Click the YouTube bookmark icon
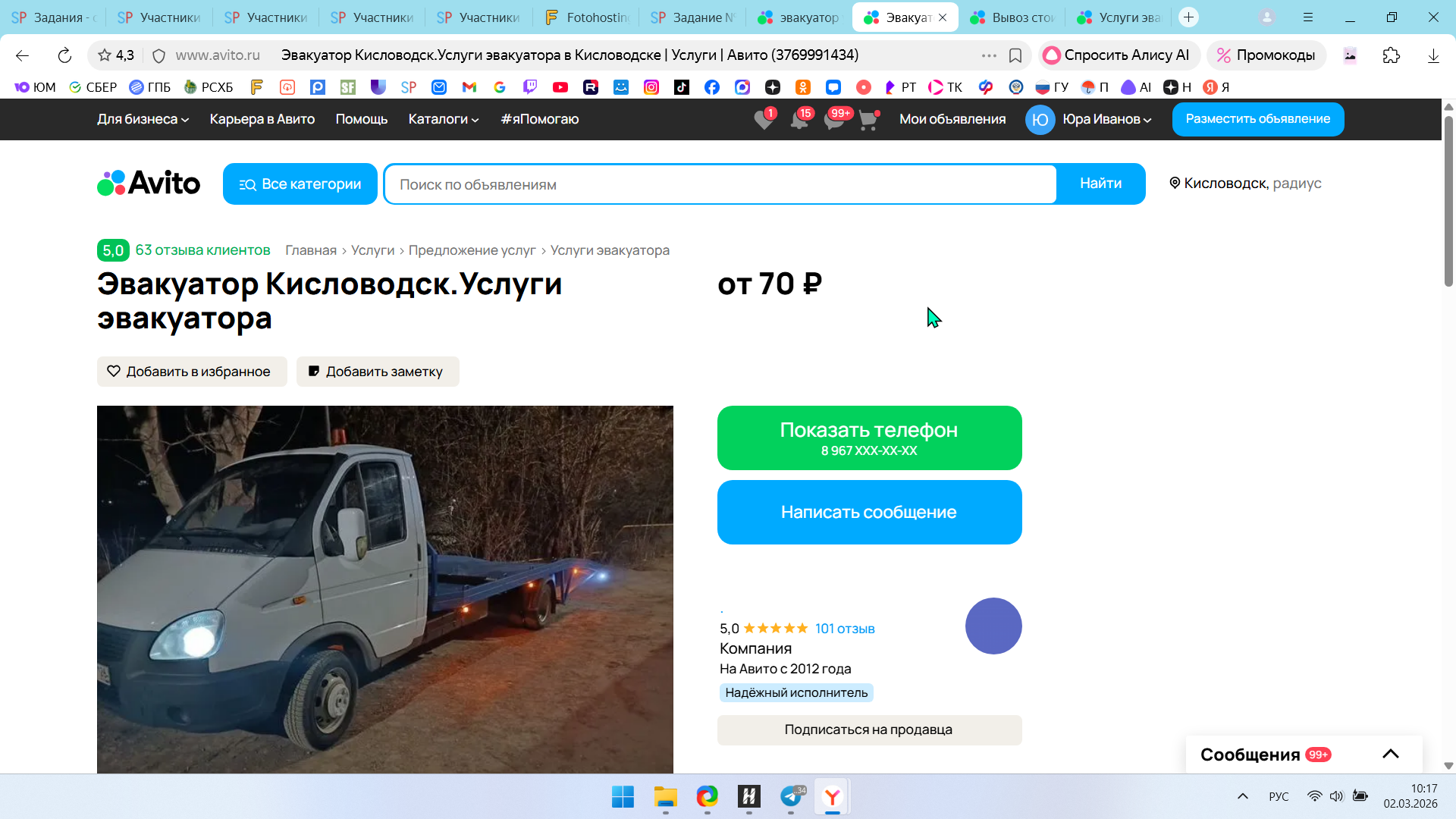 (560, 87)
